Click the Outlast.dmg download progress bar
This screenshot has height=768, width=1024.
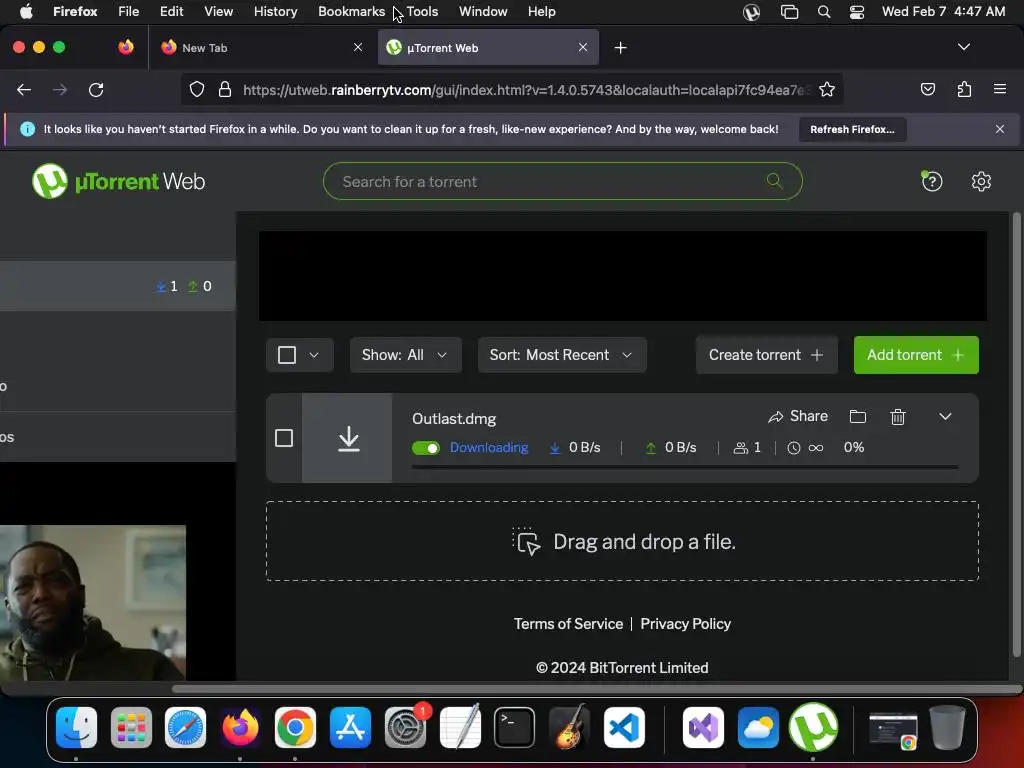coord(685,467)
